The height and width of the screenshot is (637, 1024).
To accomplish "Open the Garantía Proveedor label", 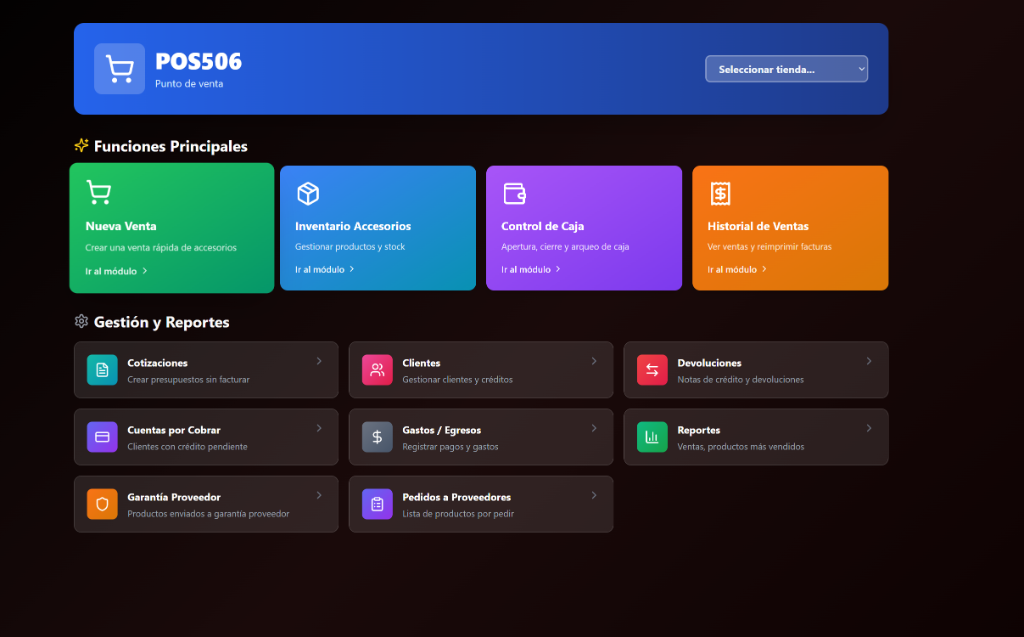I will (x=174, y=497).
